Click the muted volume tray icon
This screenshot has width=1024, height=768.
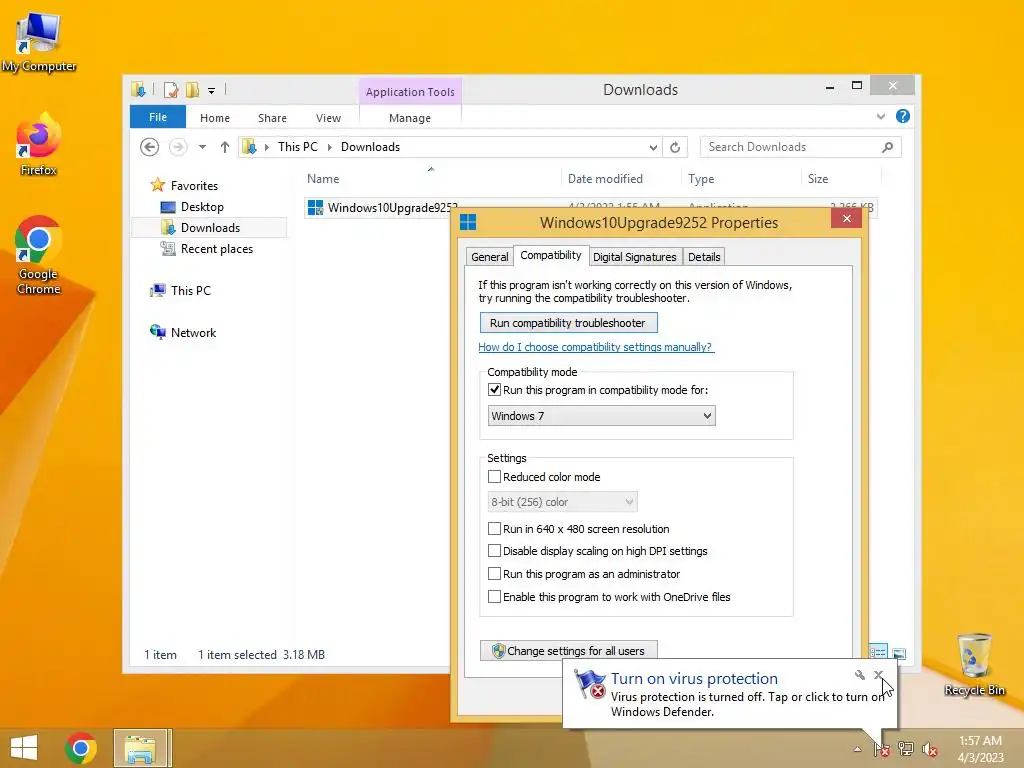point(930,749)
